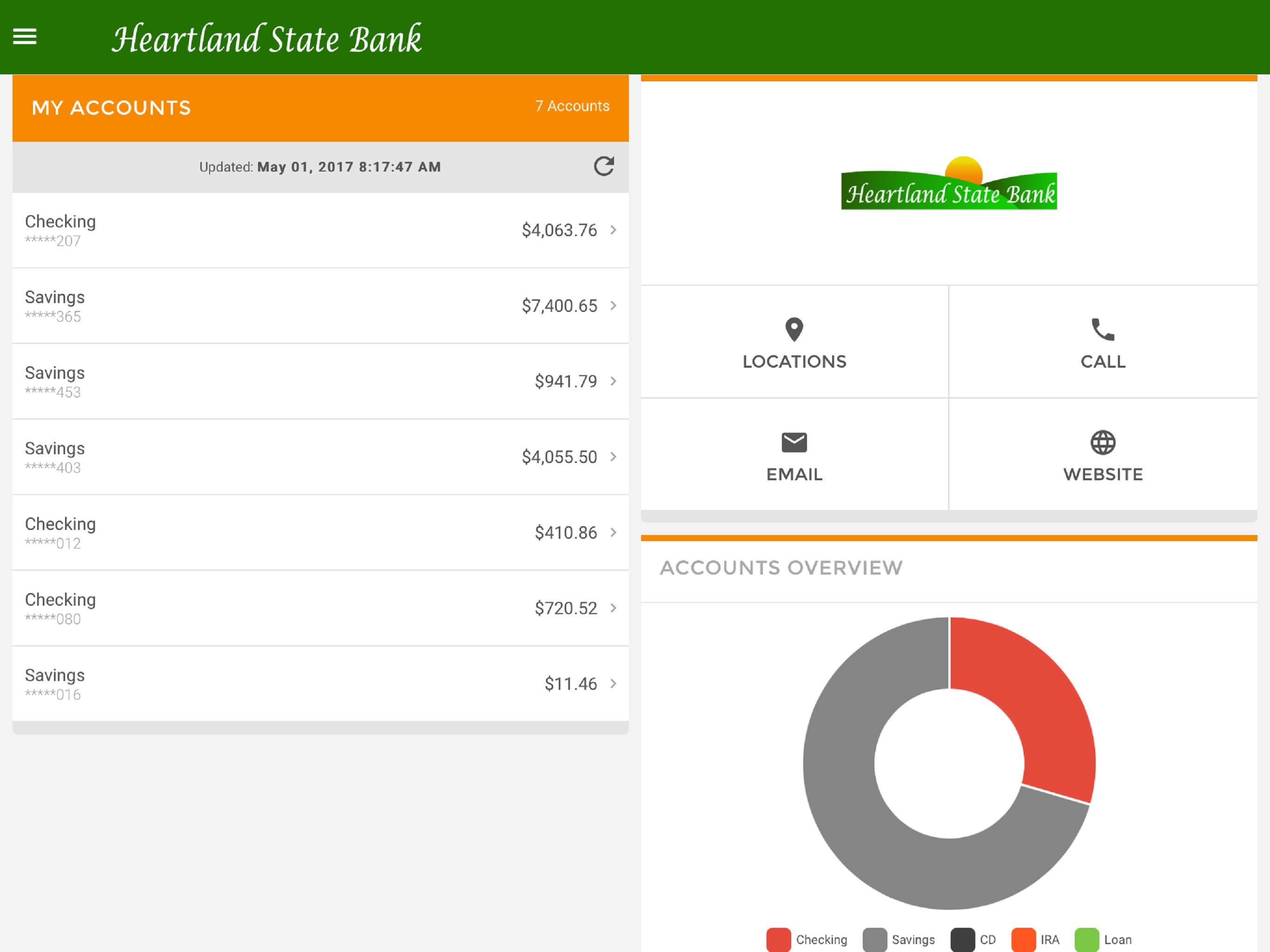Click the account number *****453
This screenshot has width=1270, height=952.
[53, 392]
